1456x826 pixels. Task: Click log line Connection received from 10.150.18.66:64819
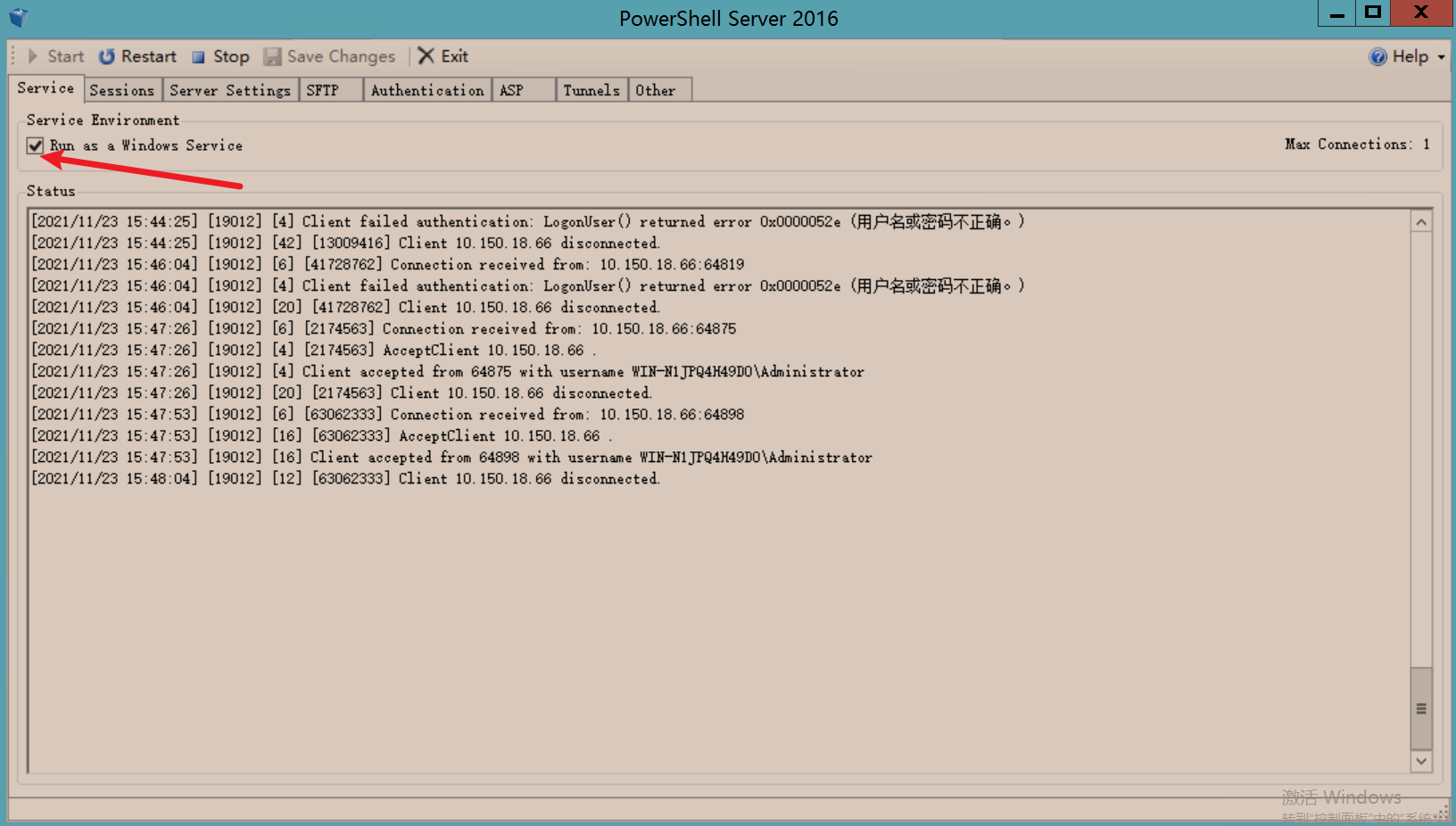pyautogui.click(x=387, y=264)
